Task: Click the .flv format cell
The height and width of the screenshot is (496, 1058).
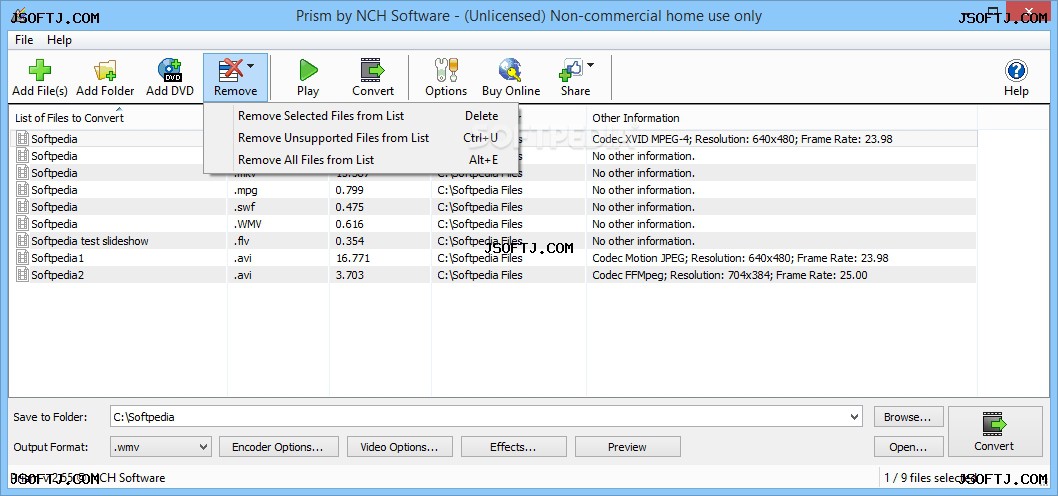Action: [242, 241]
